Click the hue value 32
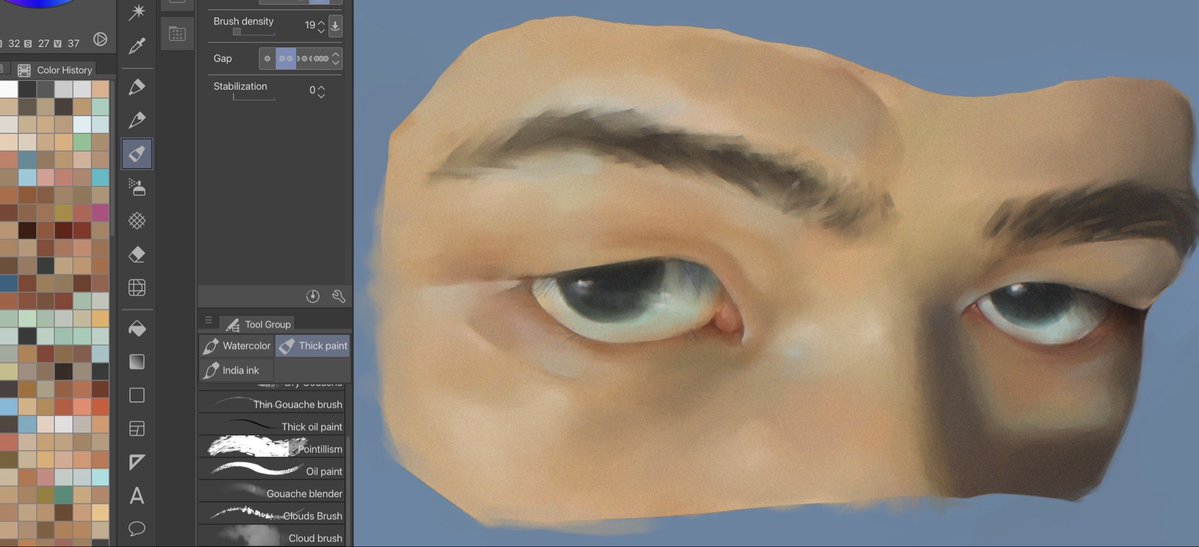The image size is (1199, 547). [14, 44]
